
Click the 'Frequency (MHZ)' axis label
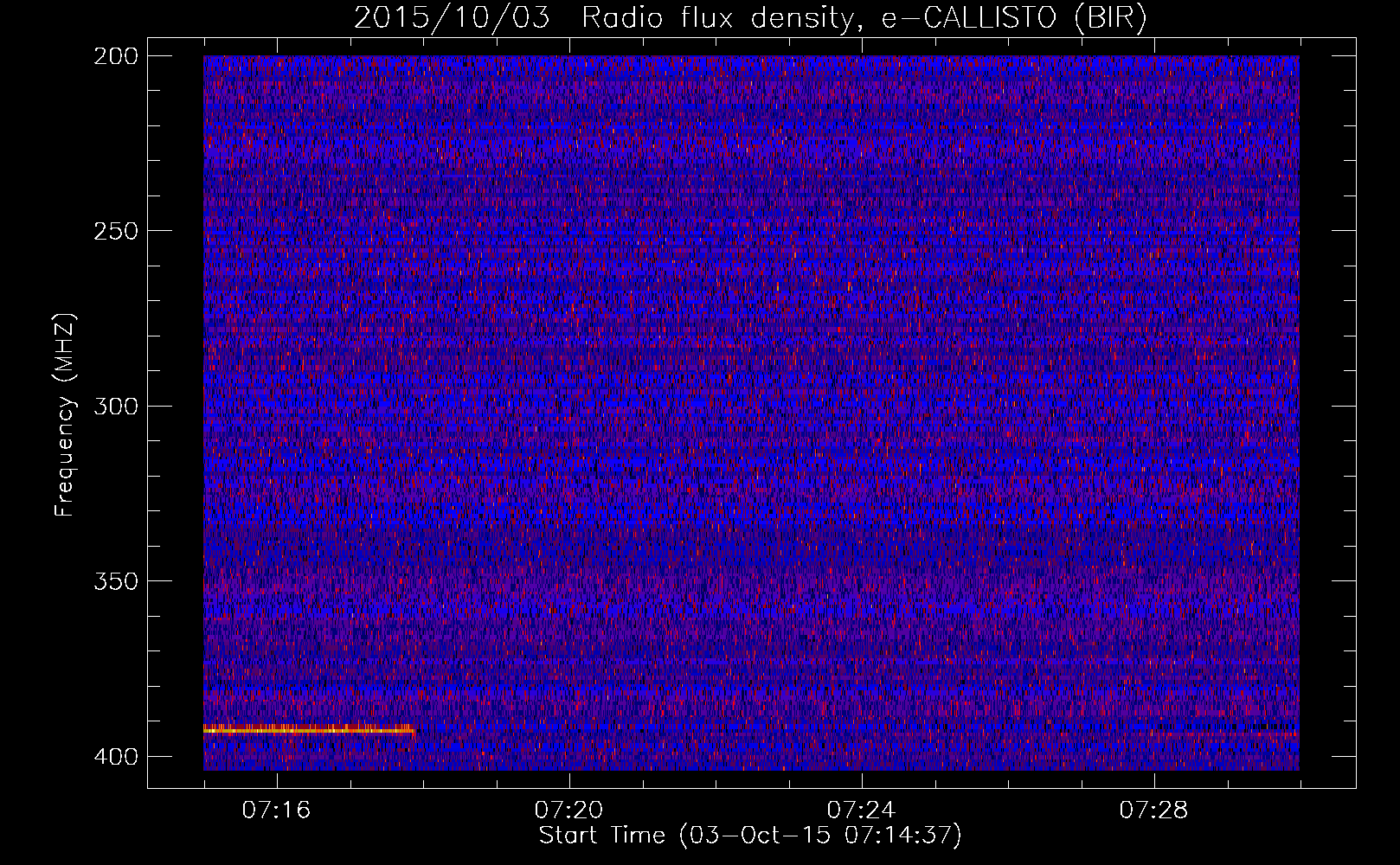click(x=65, y=415)
